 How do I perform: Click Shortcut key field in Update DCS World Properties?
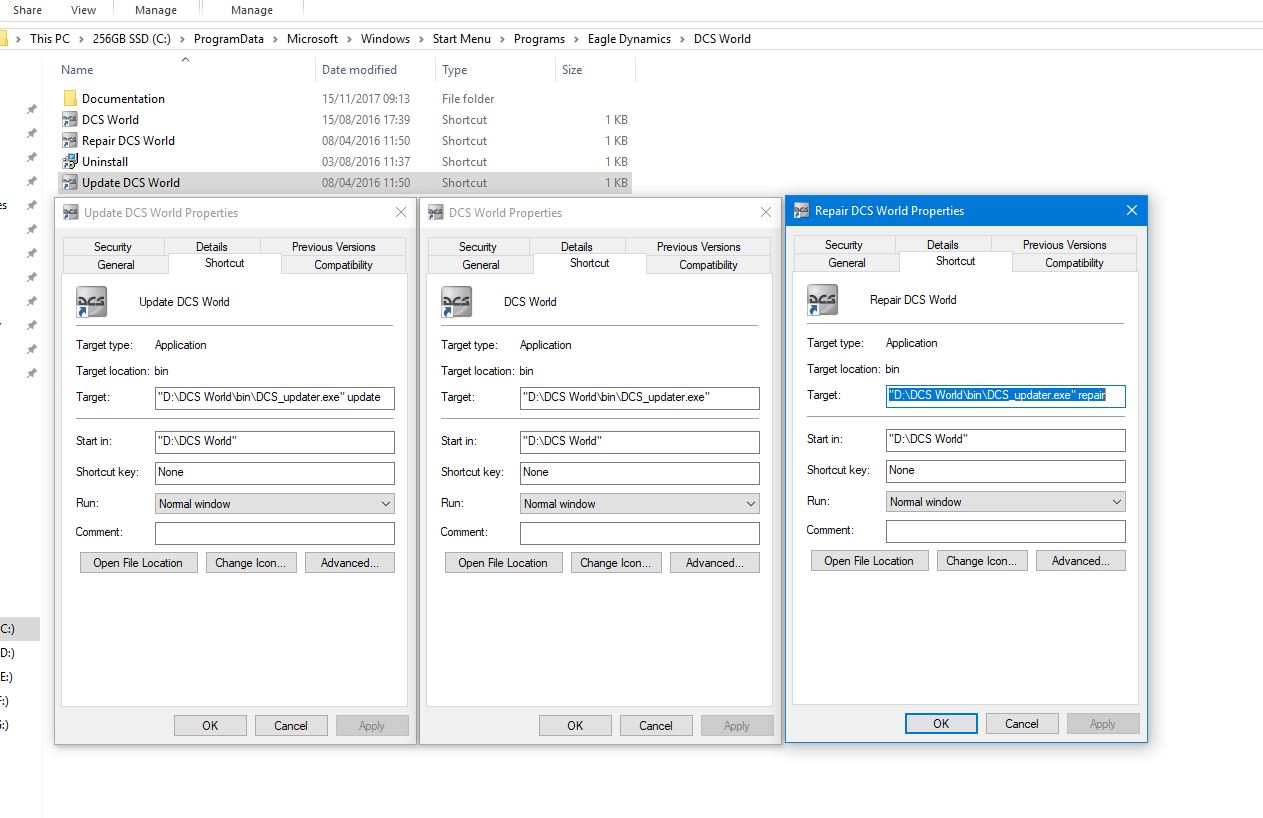point(275,473)
